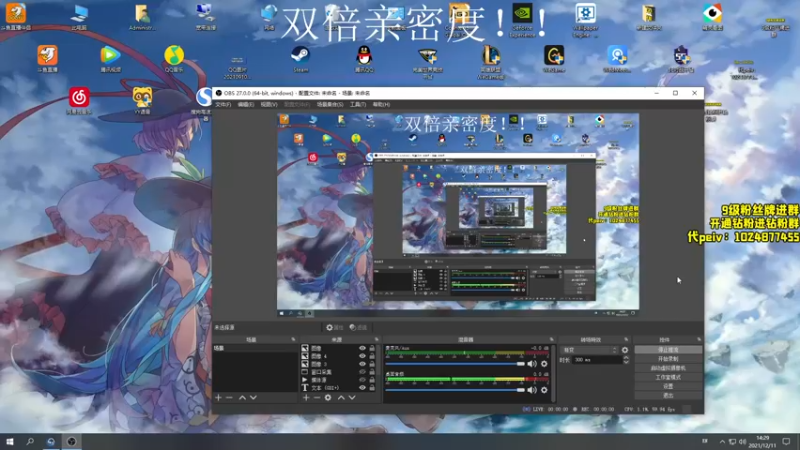Open the 帮助(H) menu in OBS
The height and width of the screenshot is (450, 800).
(381, 105)
